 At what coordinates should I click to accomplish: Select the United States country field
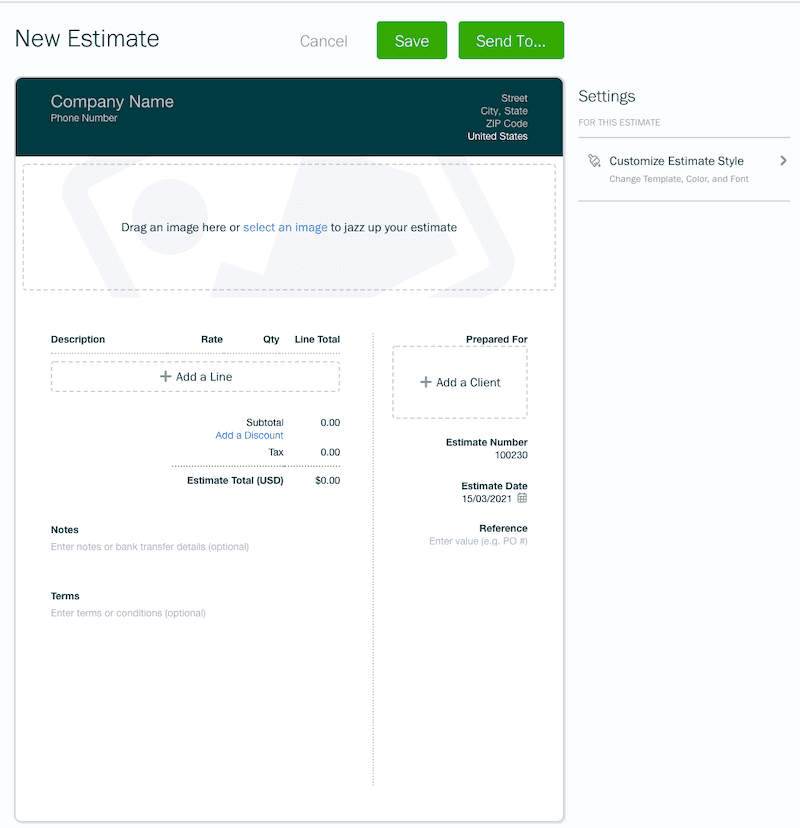pos(497,136)
